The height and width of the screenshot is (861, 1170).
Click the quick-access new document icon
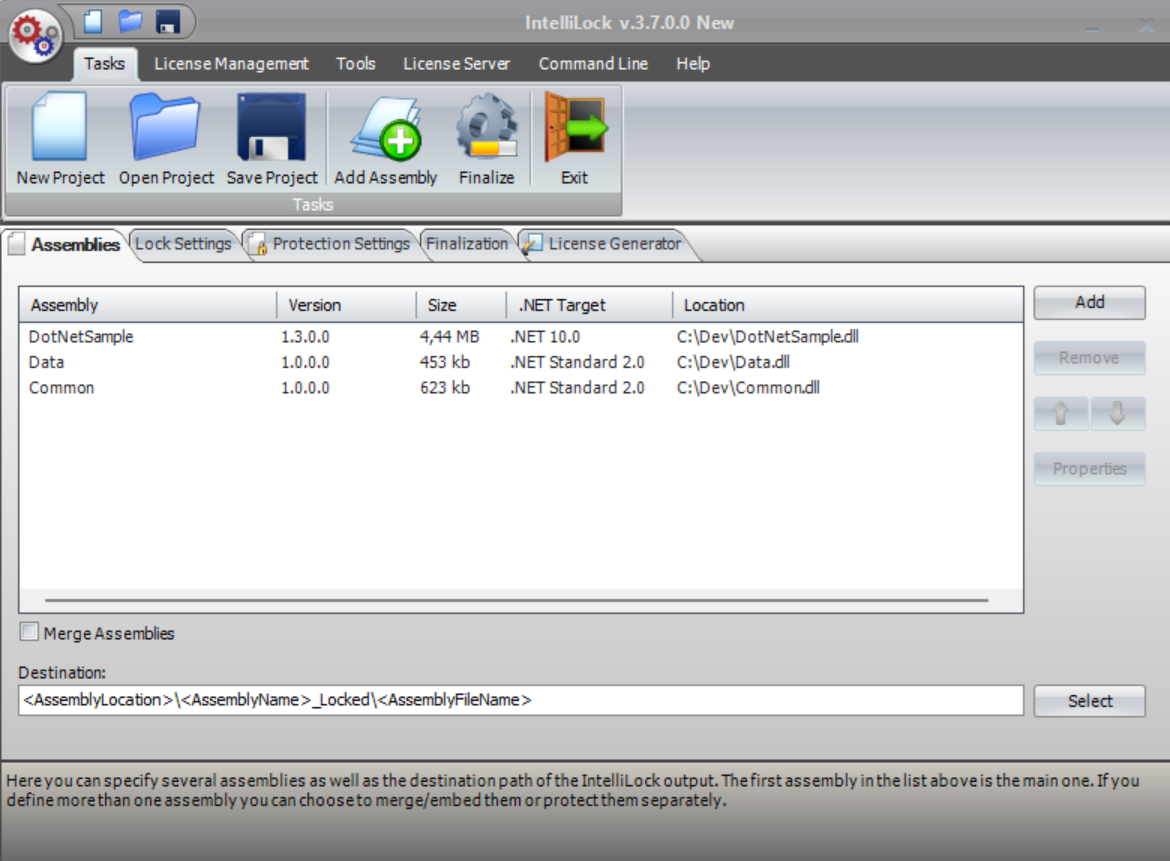point(93,22)
